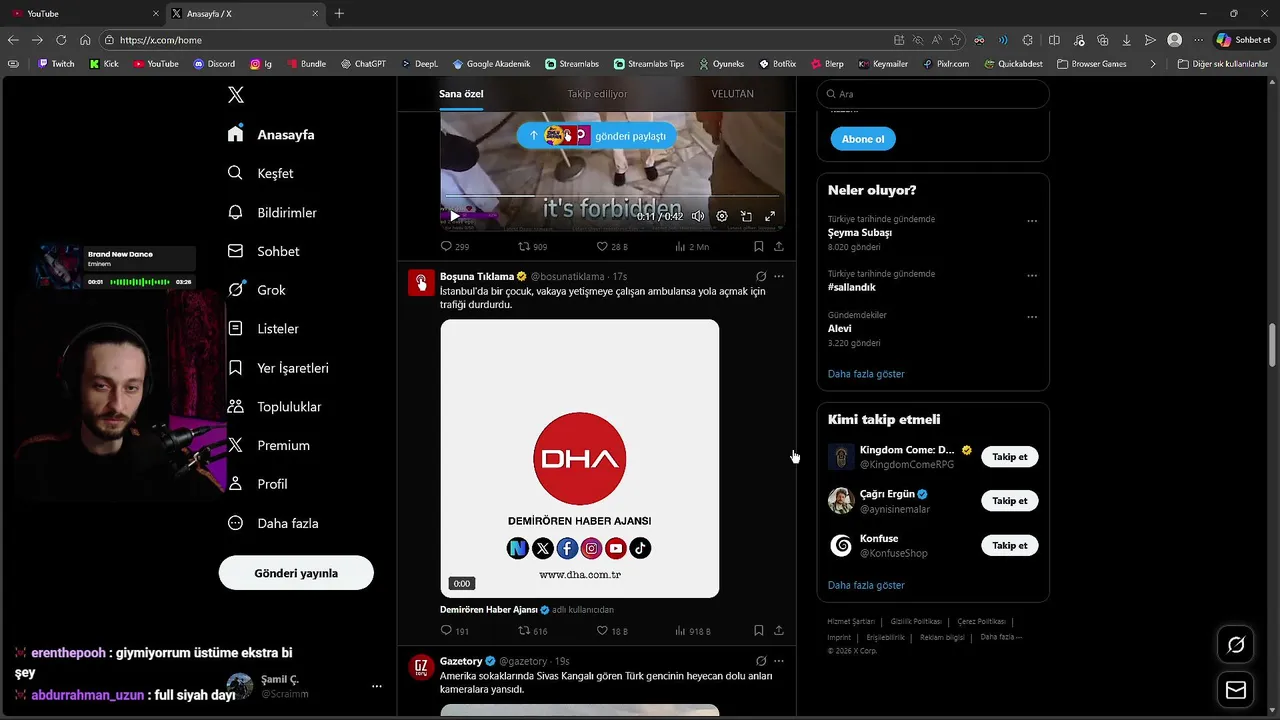Share the DHA ambulance post
This screenshot has height=720, width=1280.
point(779,631)
